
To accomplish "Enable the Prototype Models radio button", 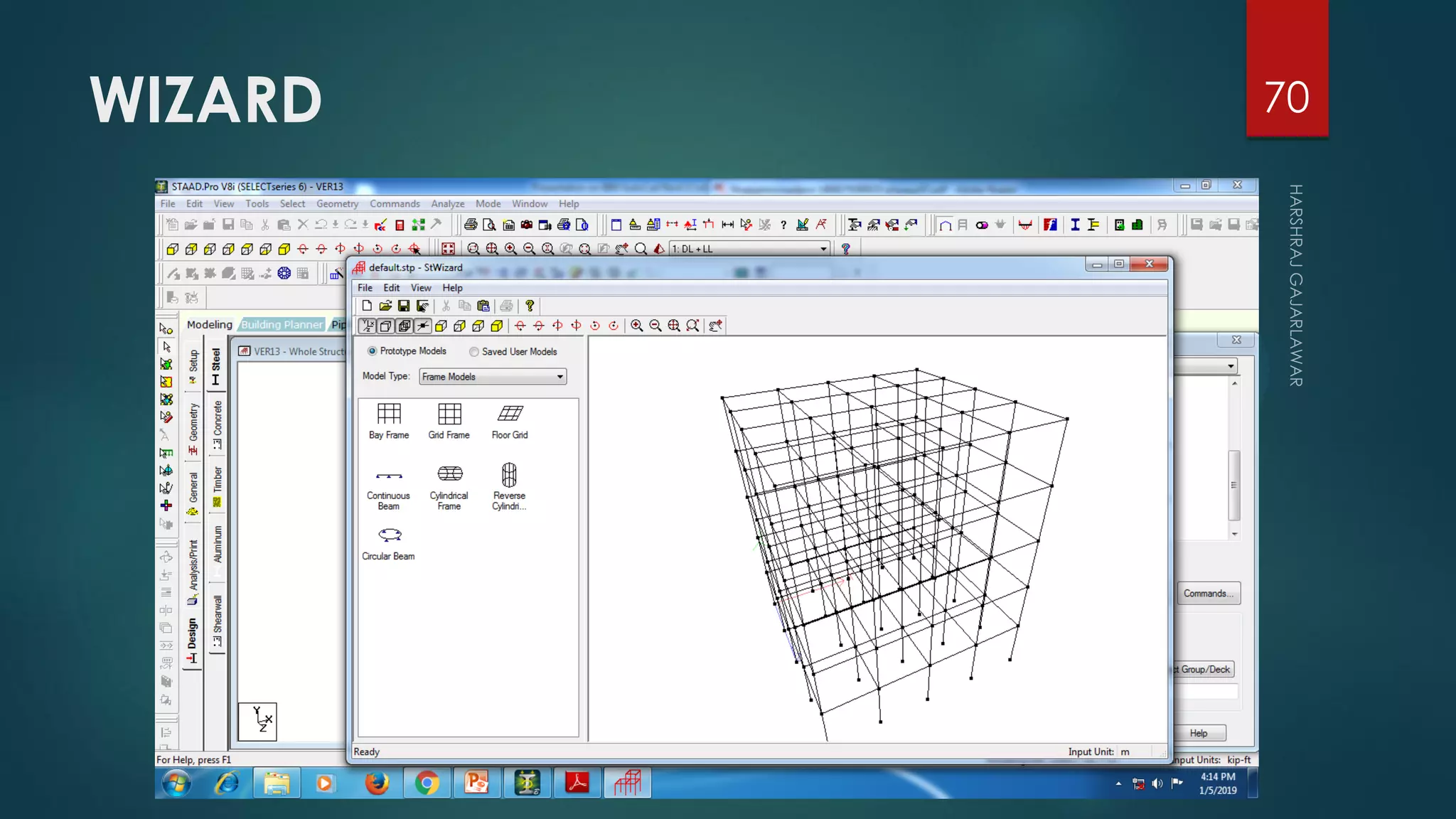I will point(372,351).
